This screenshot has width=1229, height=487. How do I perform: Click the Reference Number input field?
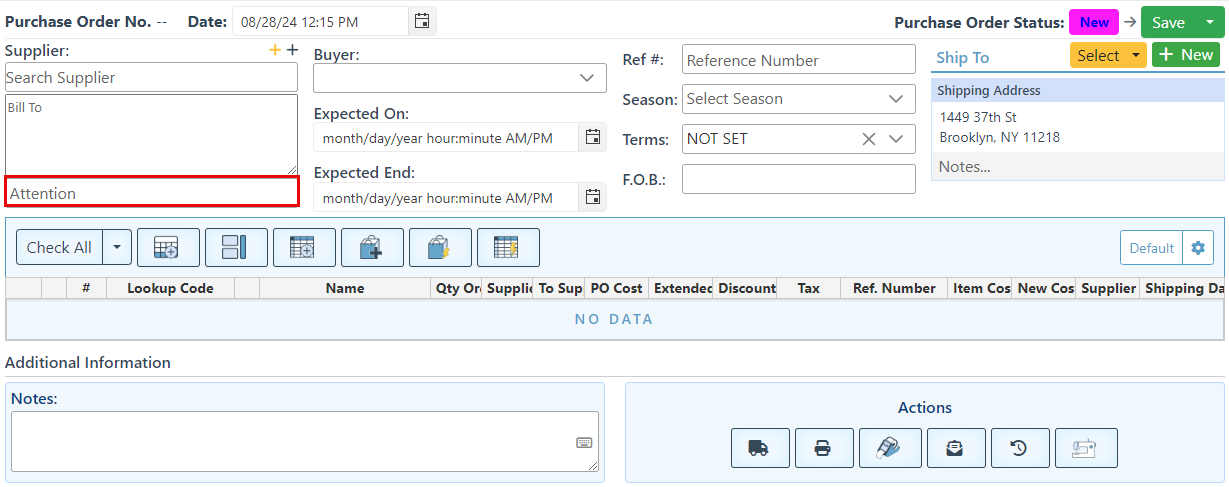coord(798,60)
